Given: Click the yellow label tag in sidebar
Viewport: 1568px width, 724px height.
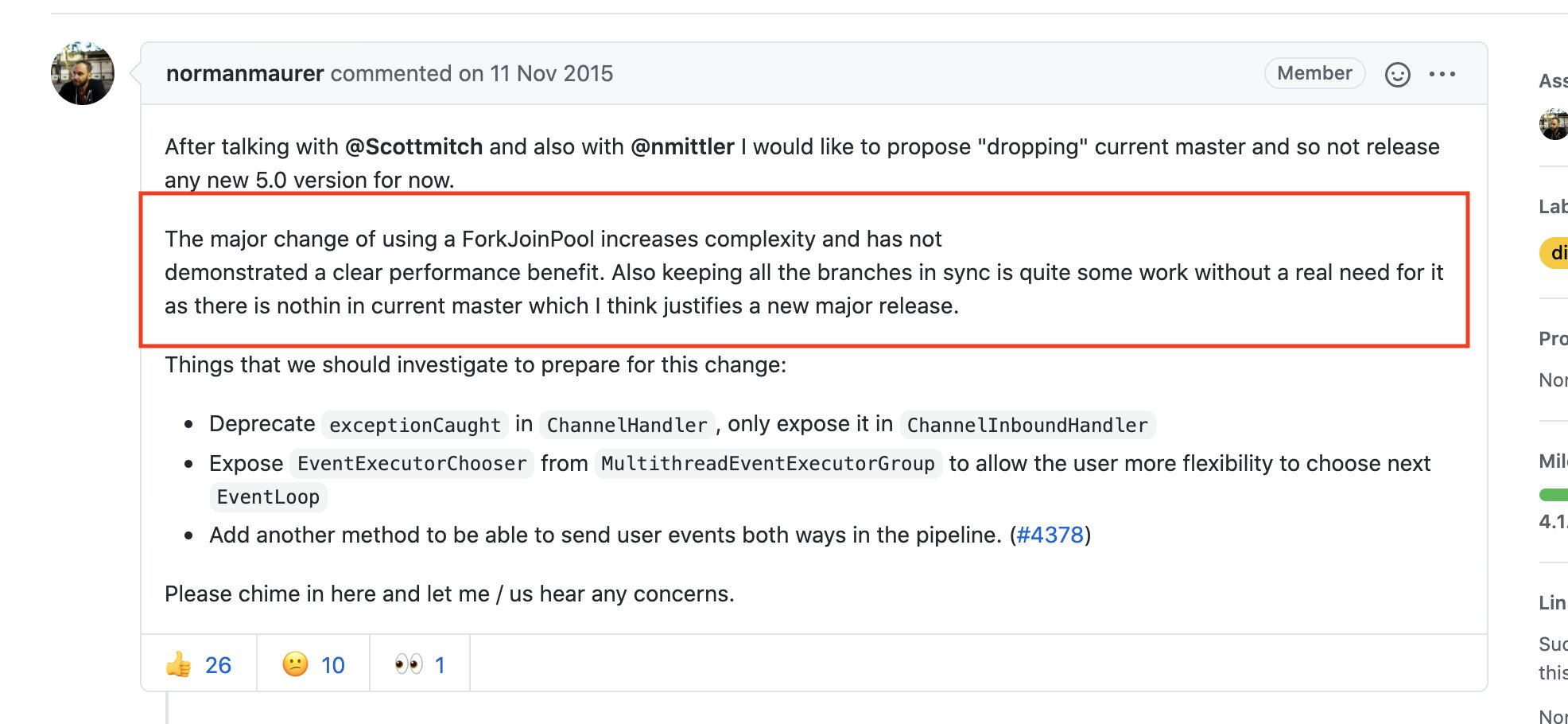Looking at the screenshot, I should tap(1554, 253).
